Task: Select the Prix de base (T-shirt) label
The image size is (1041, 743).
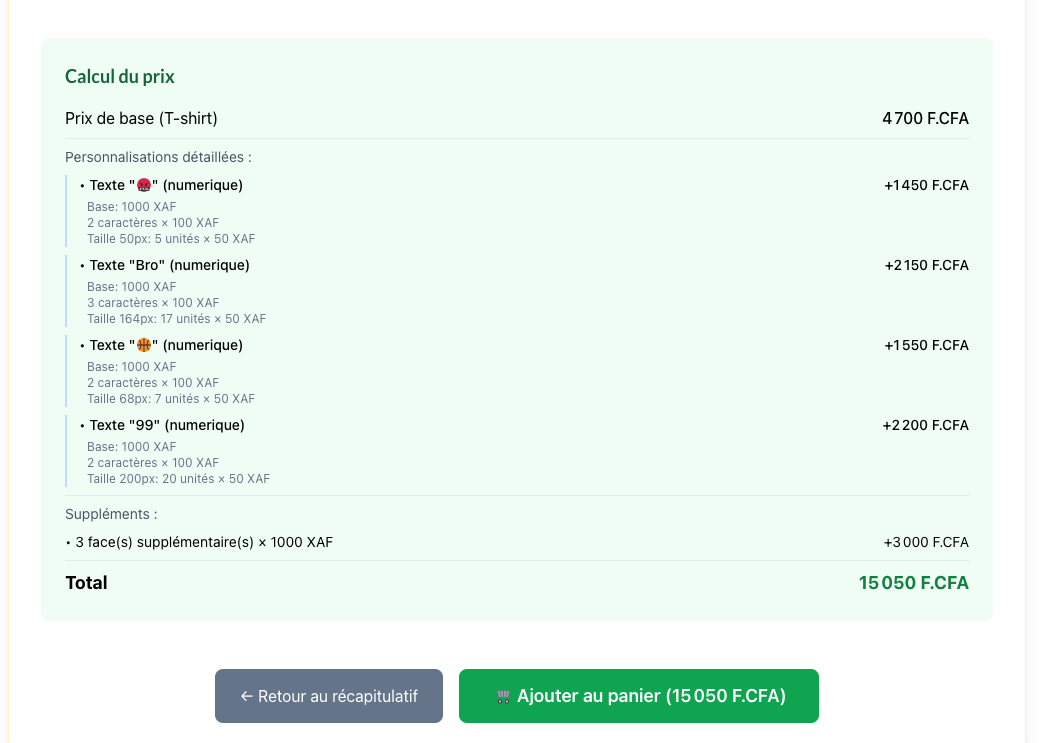Action: pyautogui.click(x=141, y=119)
